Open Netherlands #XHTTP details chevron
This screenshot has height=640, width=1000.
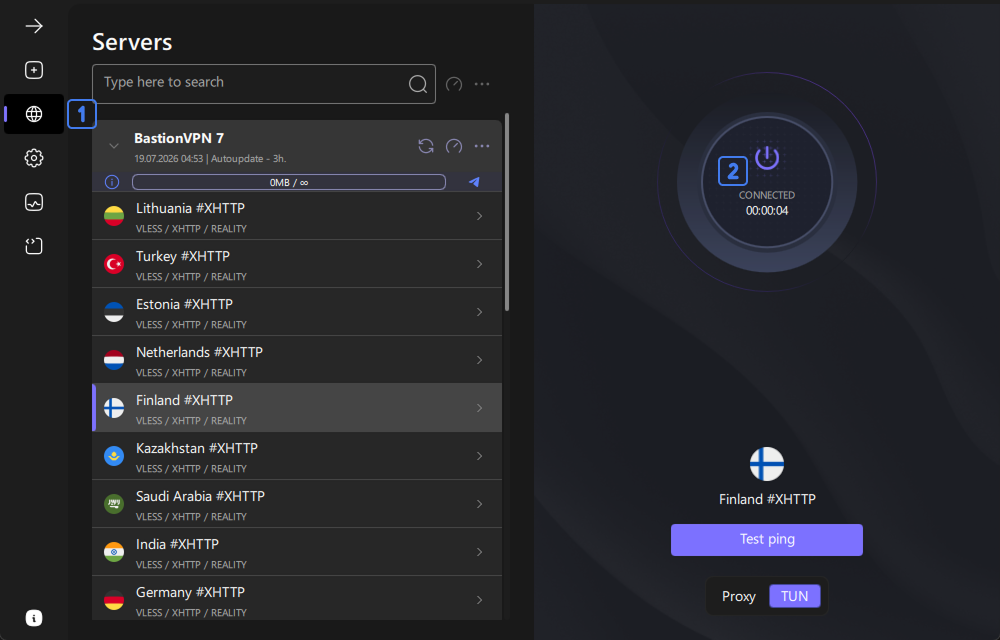point(480,360)
